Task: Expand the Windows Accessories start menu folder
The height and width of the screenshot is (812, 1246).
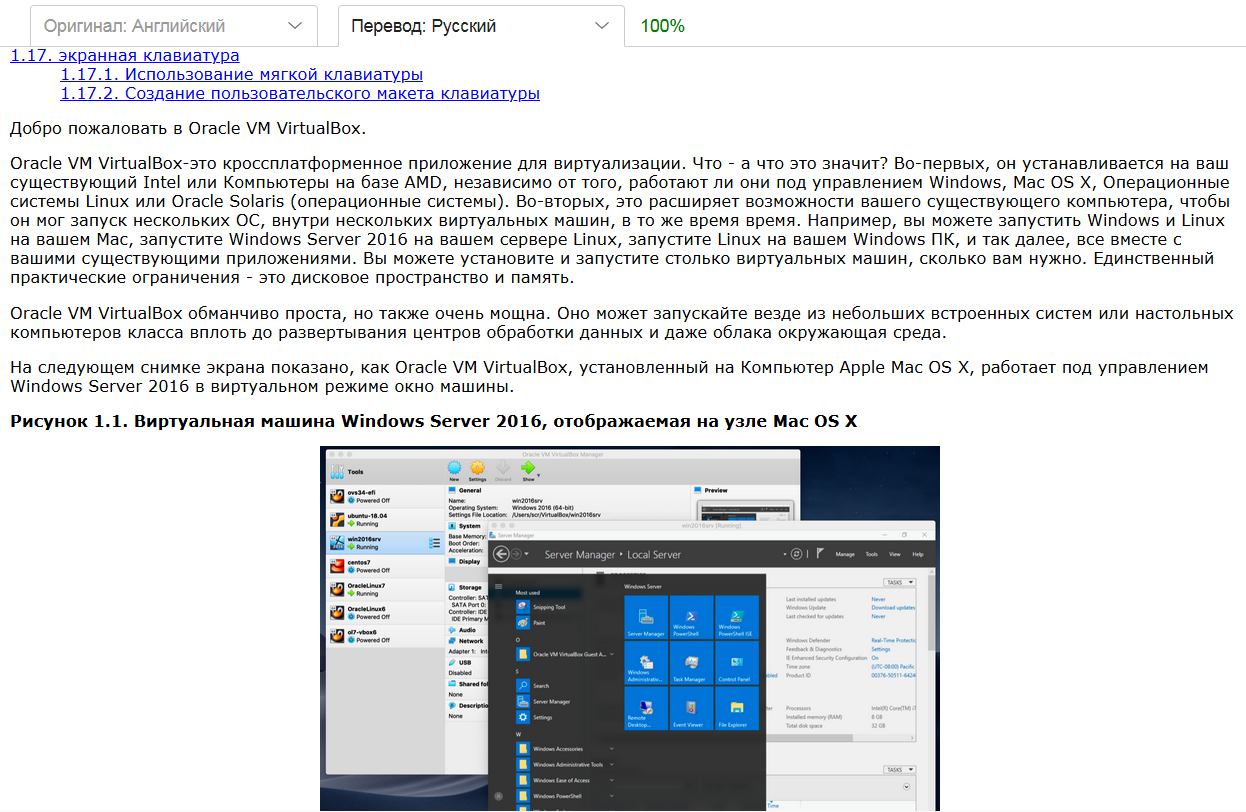Action: click(x=565, y=748)
